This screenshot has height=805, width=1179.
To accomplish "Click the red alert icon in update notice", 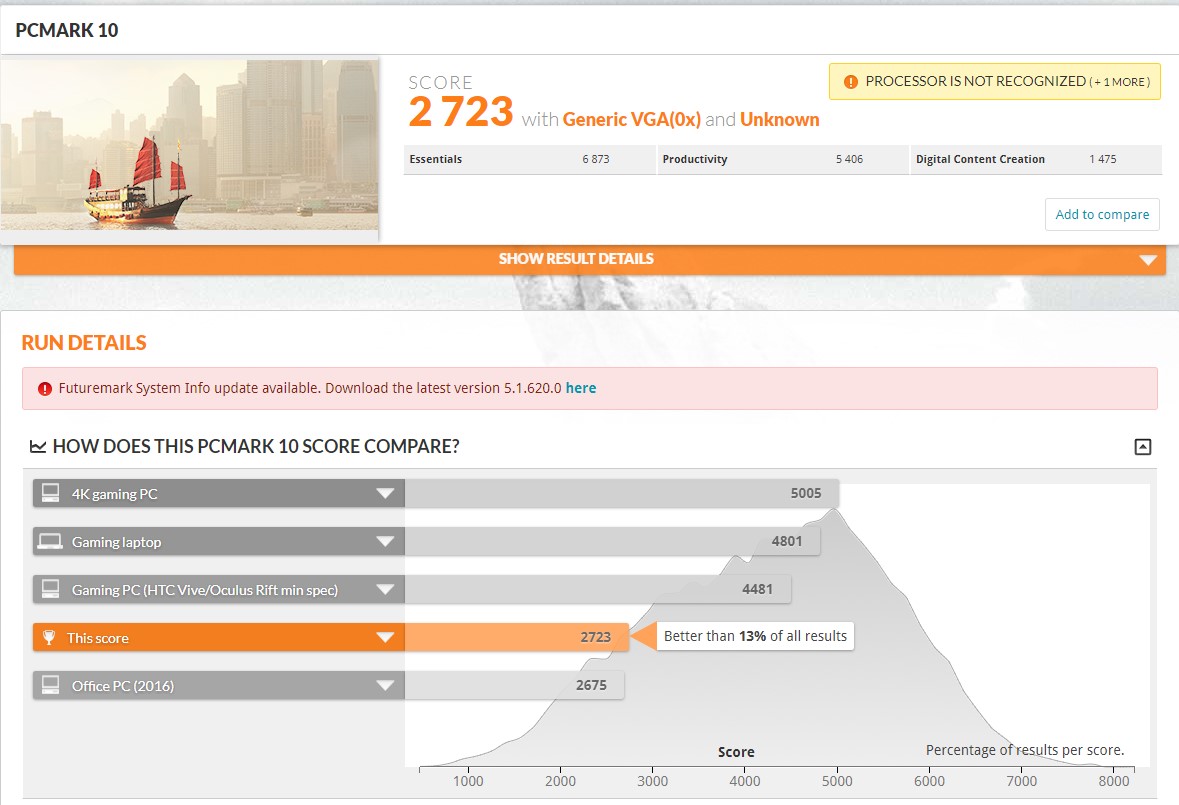I will point(44,389).
